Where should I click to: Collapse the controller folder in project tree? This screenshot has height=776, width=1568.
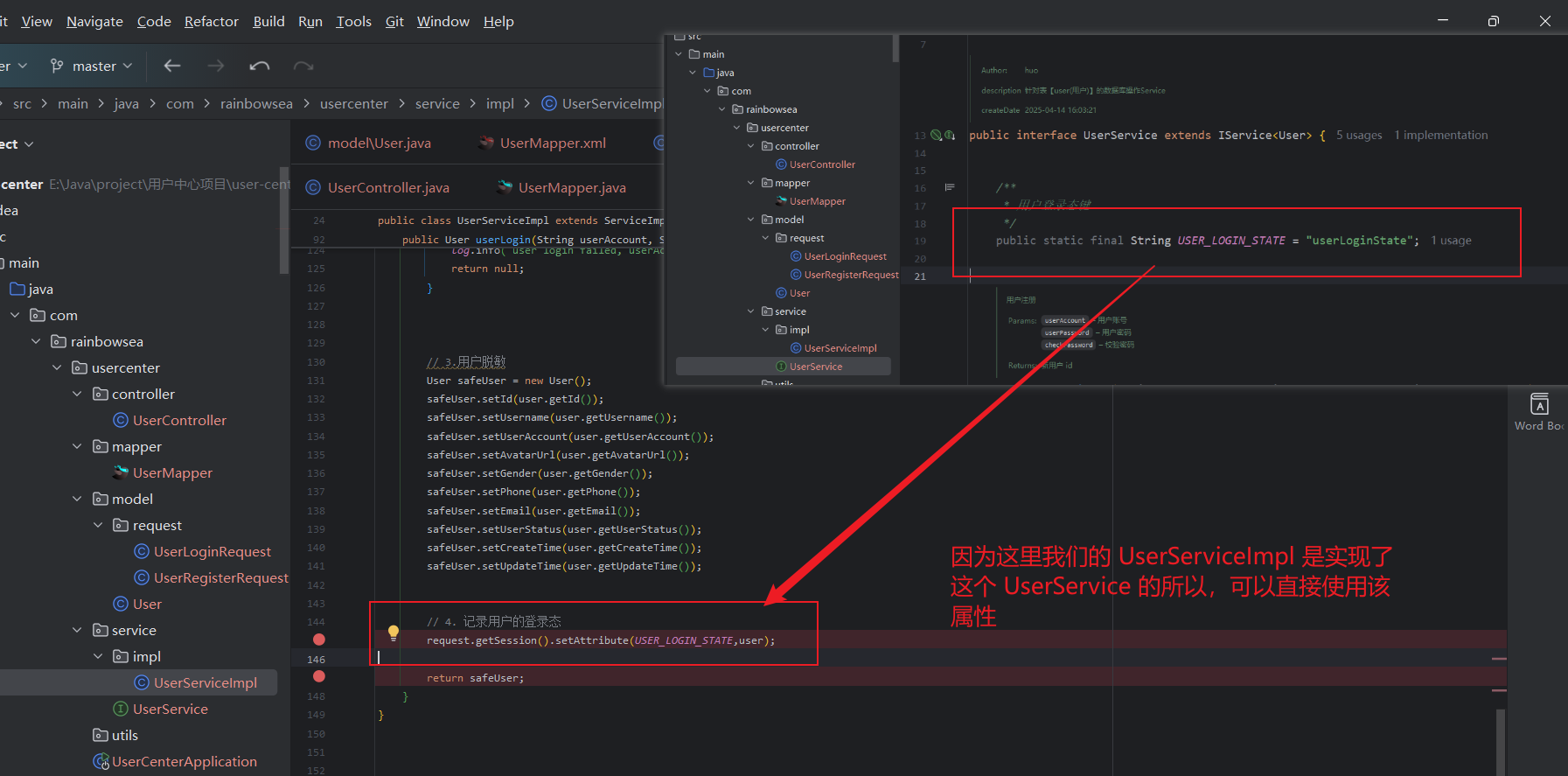pos(77,394)
